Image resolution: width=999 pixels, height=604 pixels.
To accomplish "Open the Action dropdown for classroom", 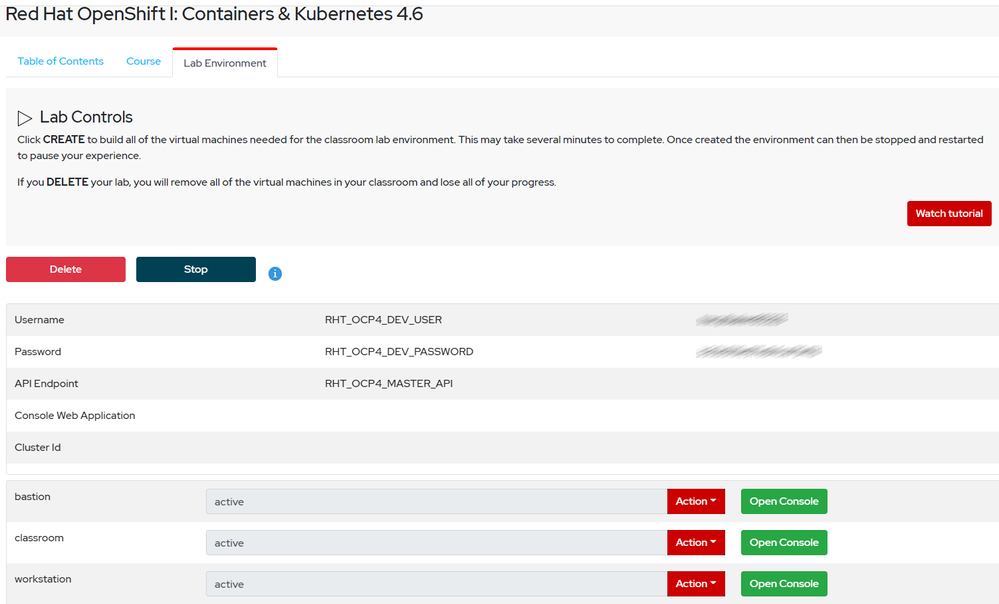I will pos(696,543).
